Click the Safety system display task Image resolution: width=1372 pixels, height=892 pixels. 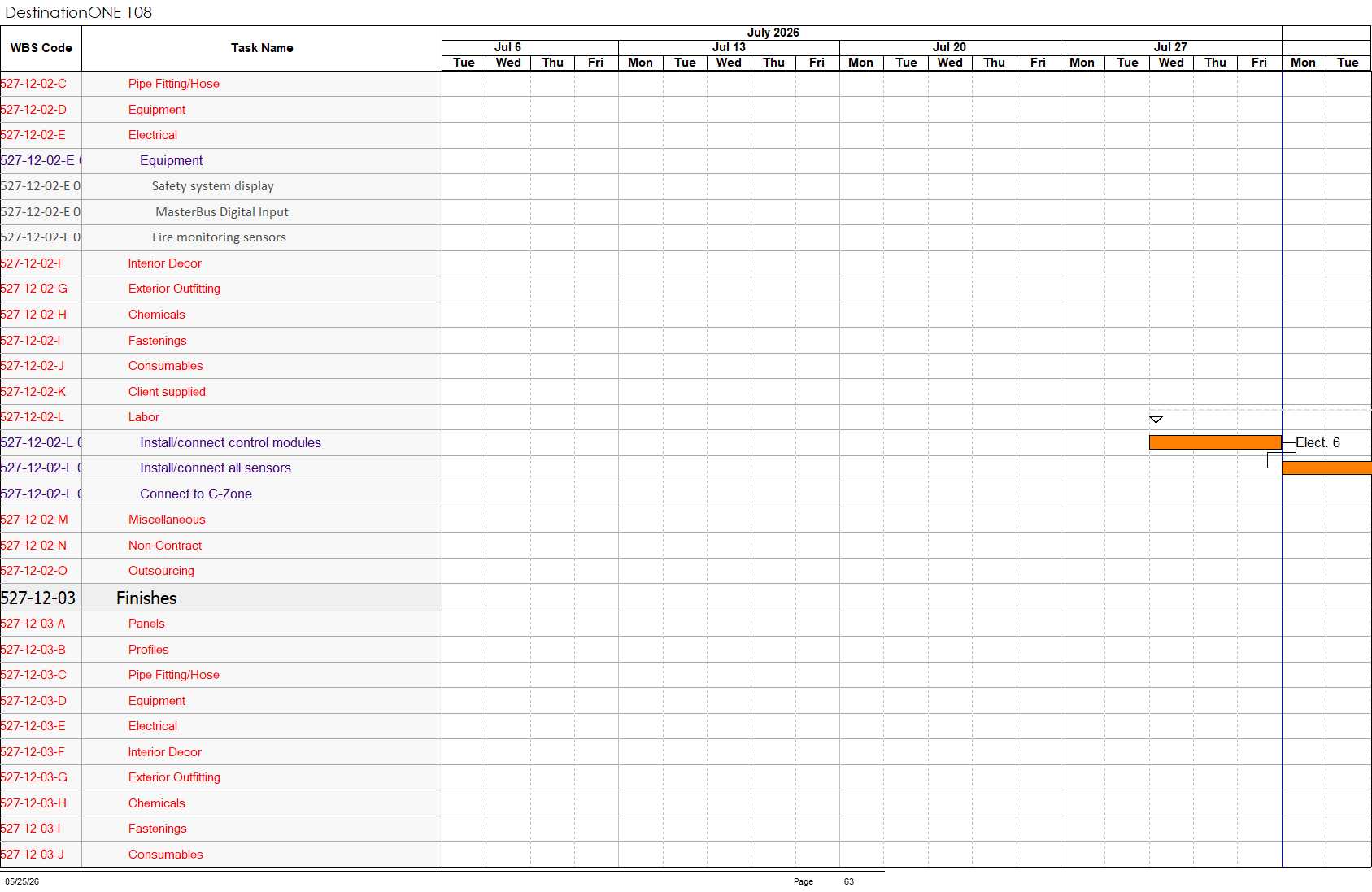(212, 186)
